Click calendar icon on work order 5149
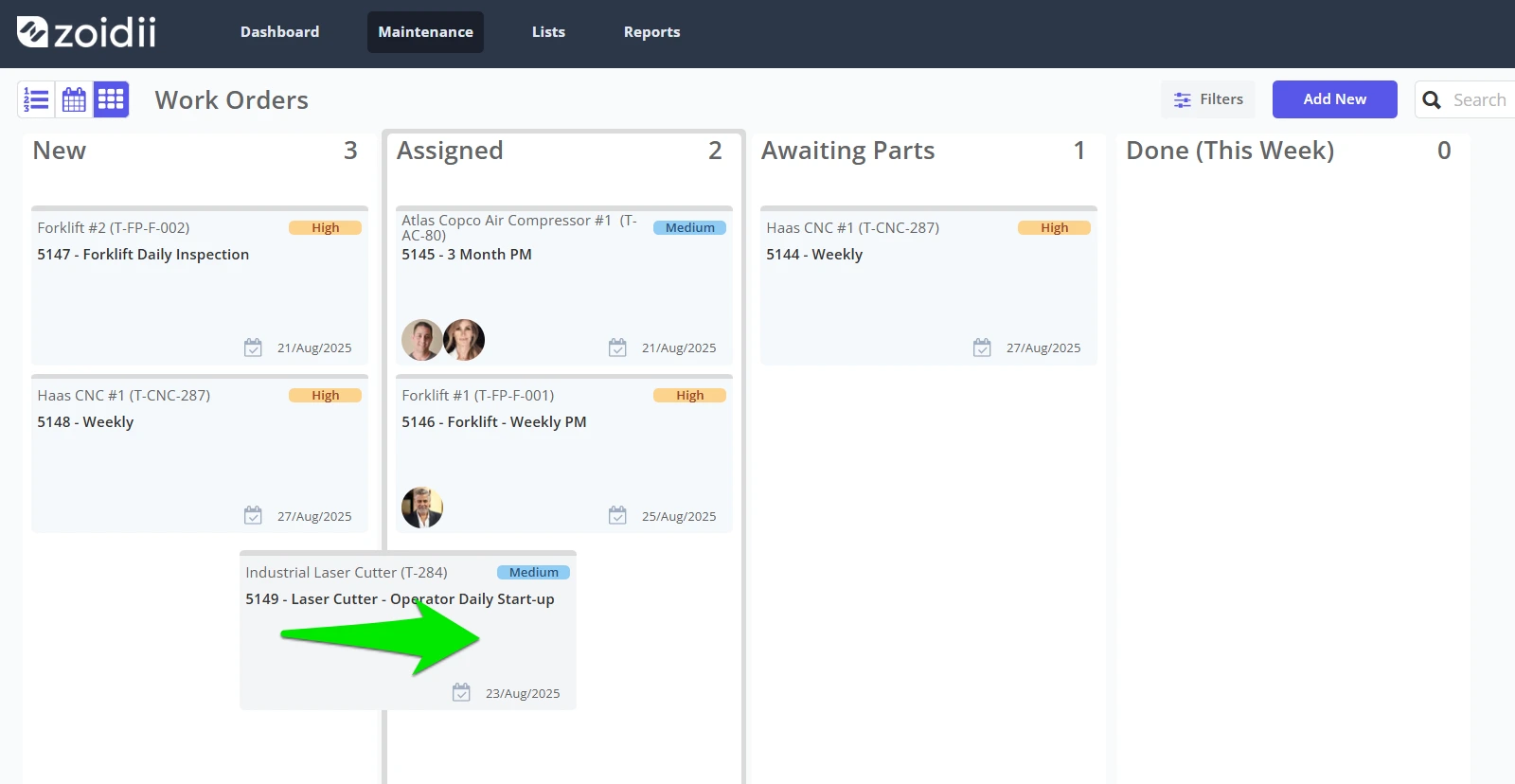 point(461,692)
